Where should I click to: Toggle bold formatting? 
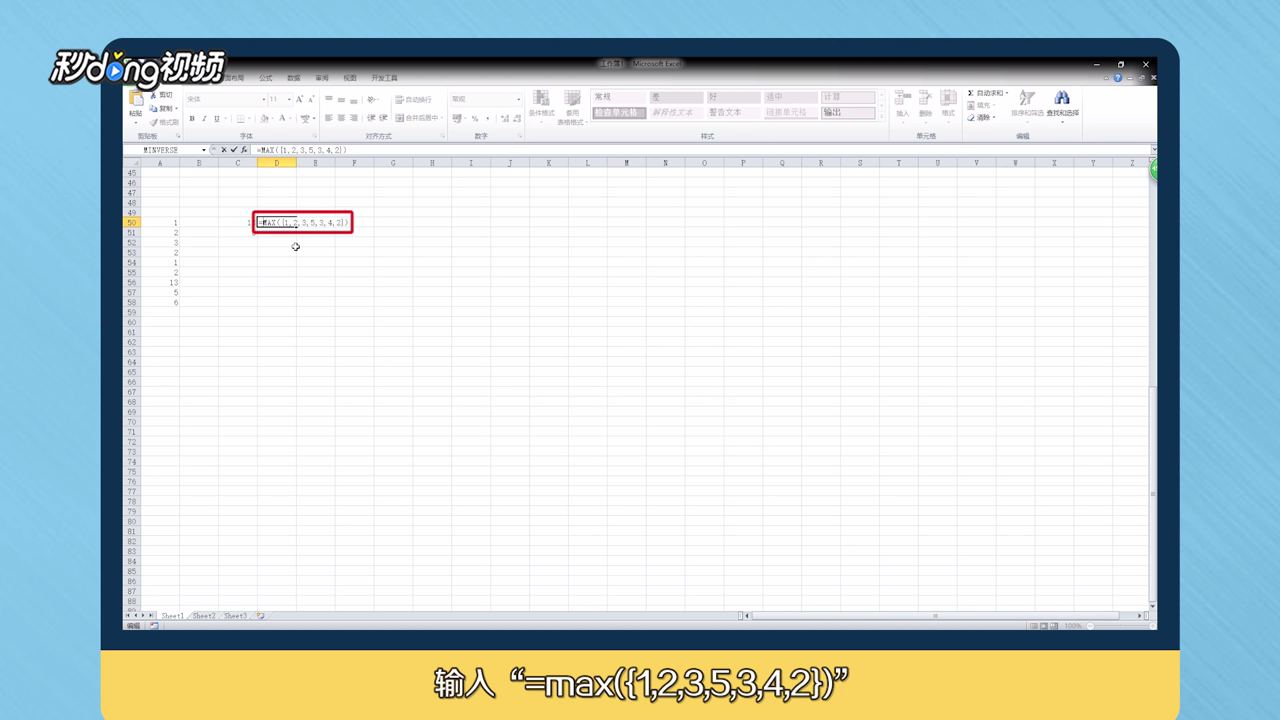(x=192, y=118)
